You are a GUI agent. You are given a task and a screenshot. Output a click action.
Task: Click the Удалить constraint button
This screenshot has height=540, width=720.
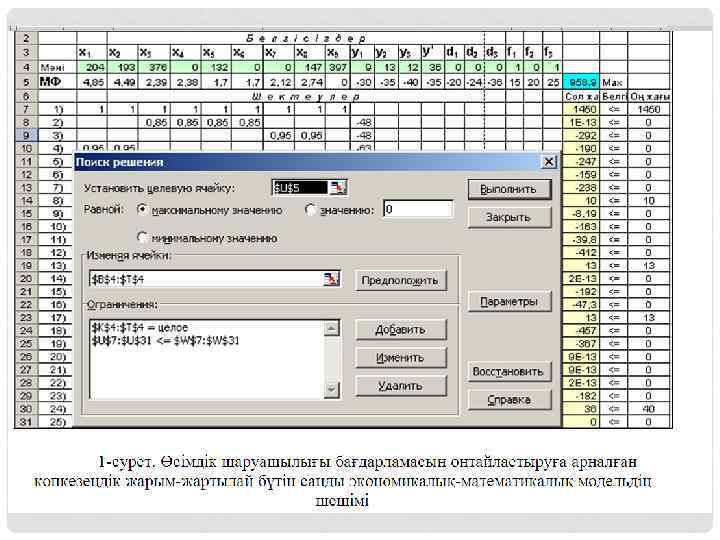point(400,386)
